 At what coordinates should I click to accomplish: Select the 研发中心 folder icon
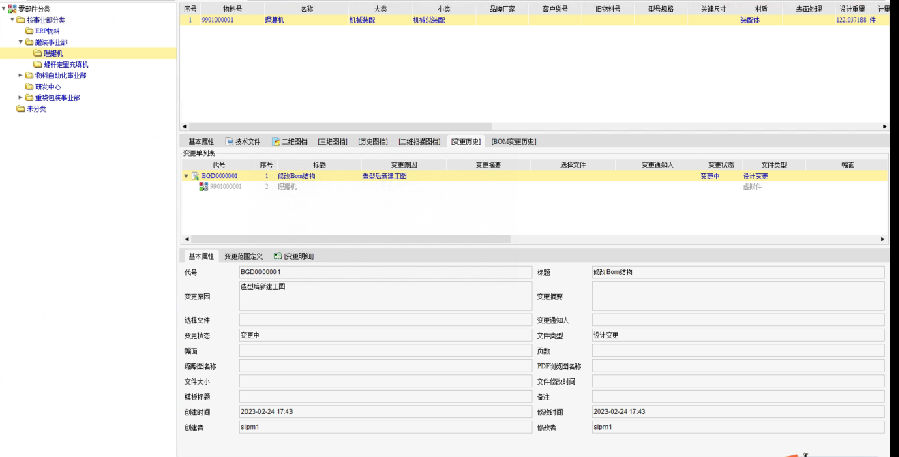pos(29,87)
